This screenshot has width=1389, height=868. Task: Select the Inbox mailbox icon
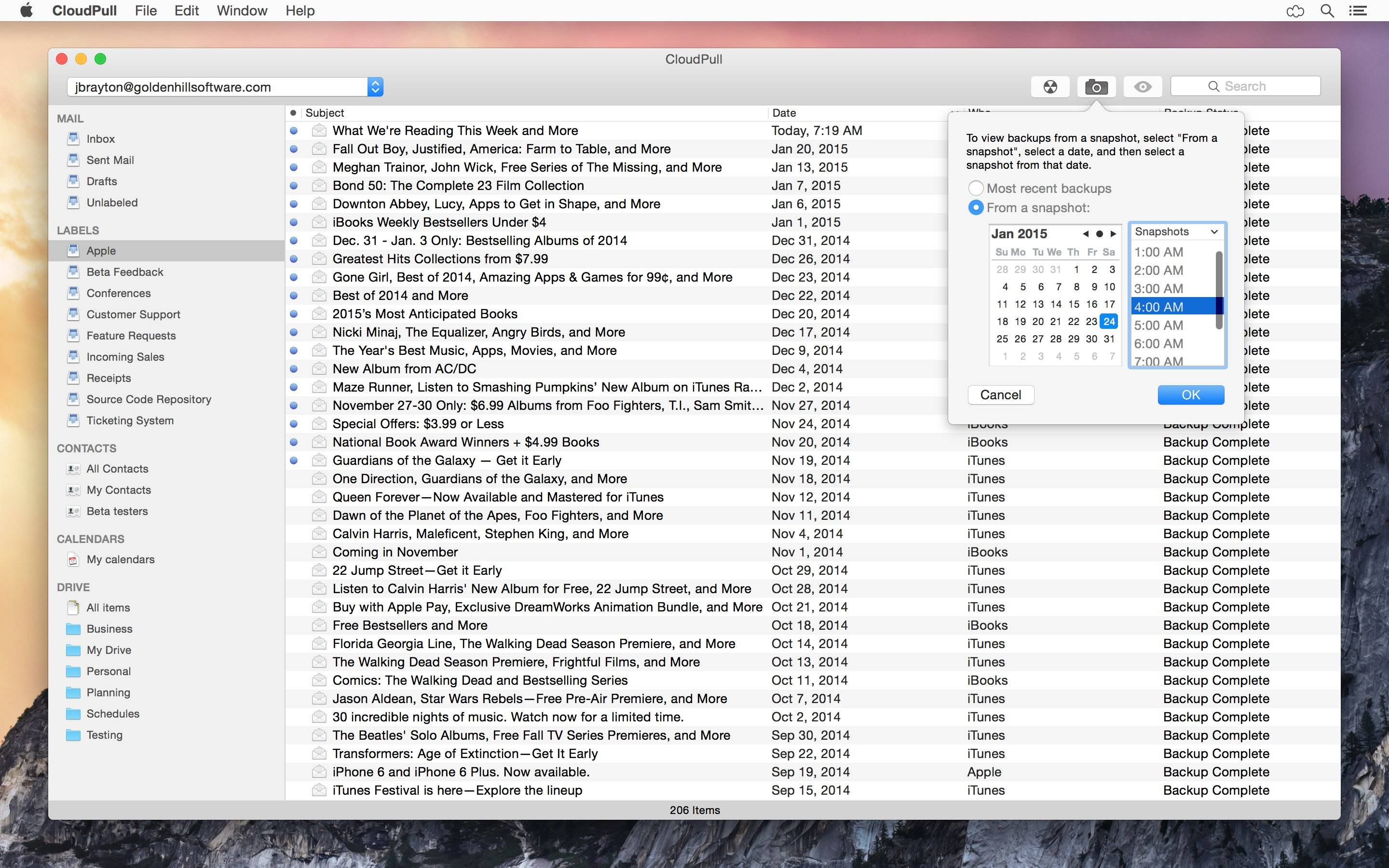pos(73,138)
